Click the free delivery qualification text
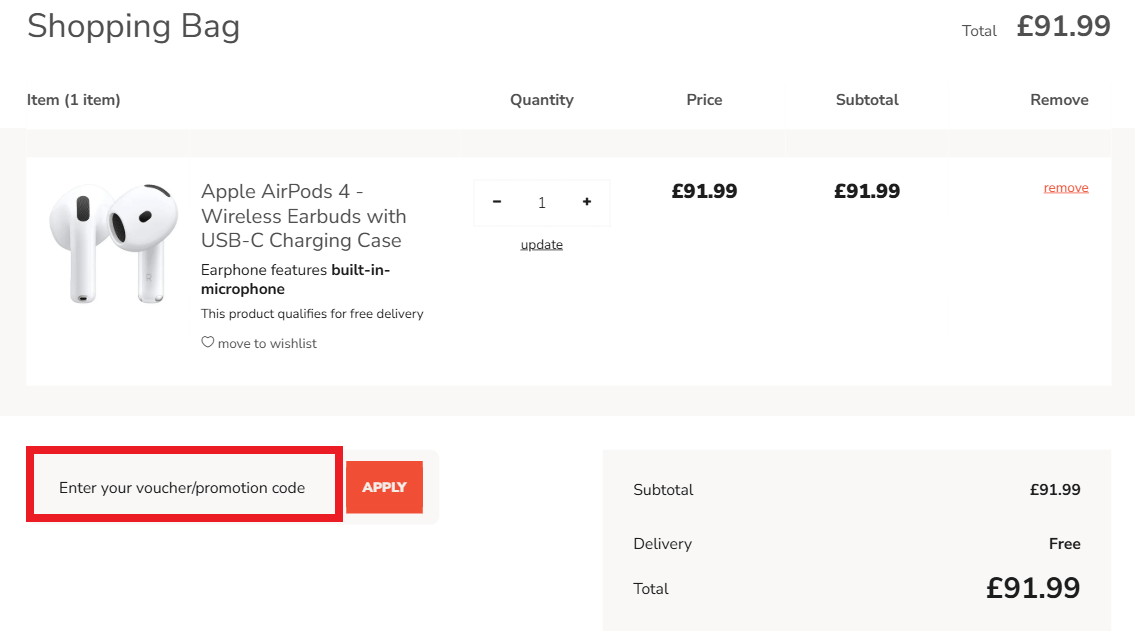Screen dimensions: 1135x631 pos(312,314)
